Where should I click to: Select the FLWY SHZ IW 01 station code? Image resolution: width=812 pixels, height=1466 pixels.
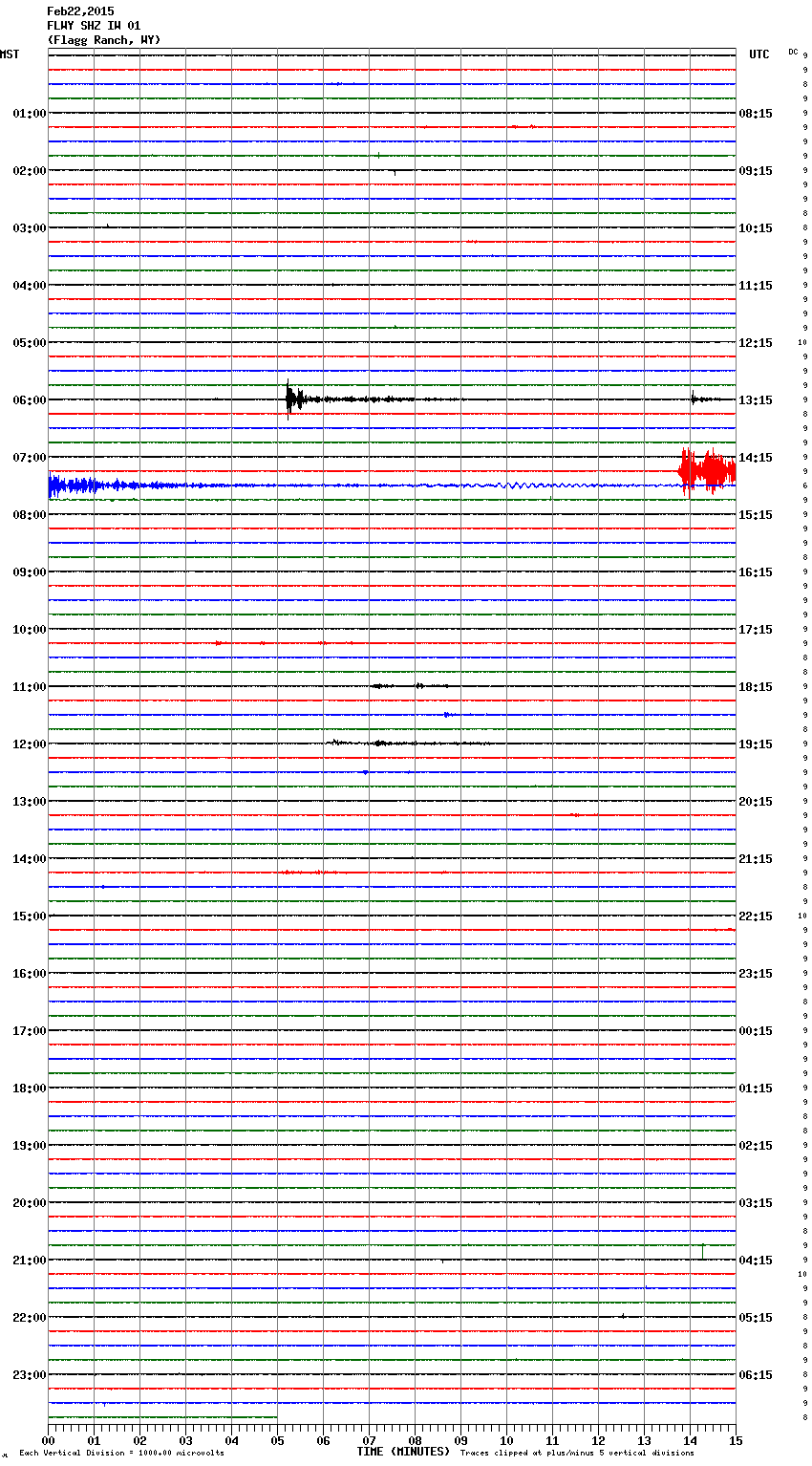coord(94,26)
